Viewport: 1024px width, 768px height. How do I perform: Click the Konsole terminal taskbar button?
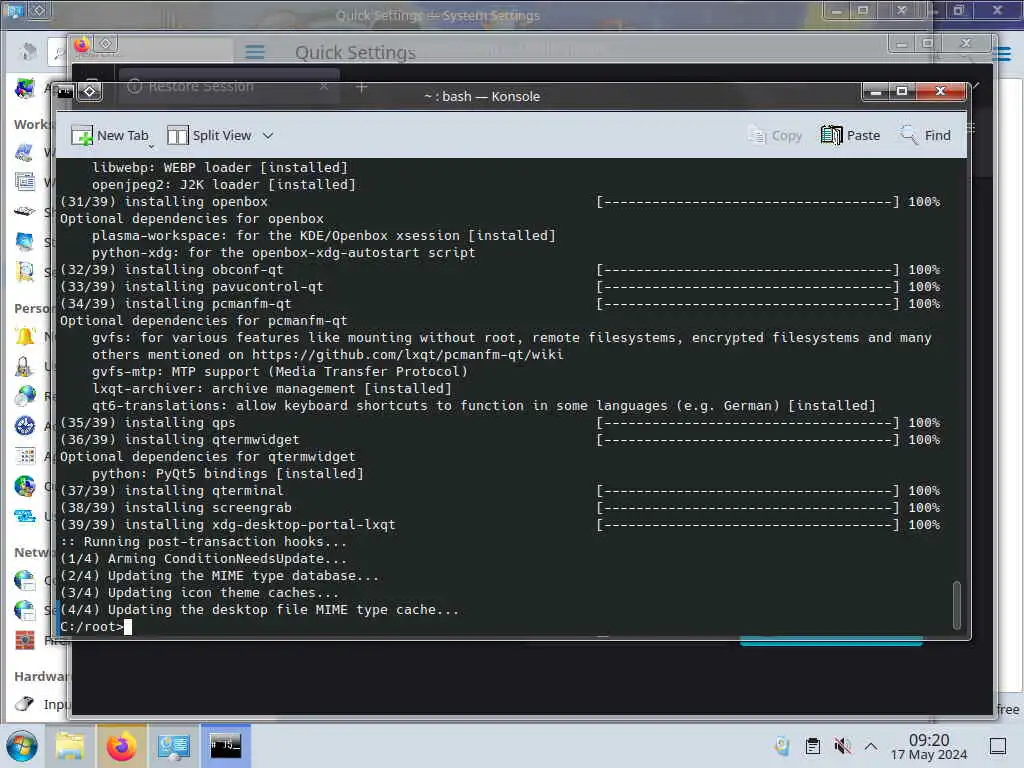[x=225, y=746]
